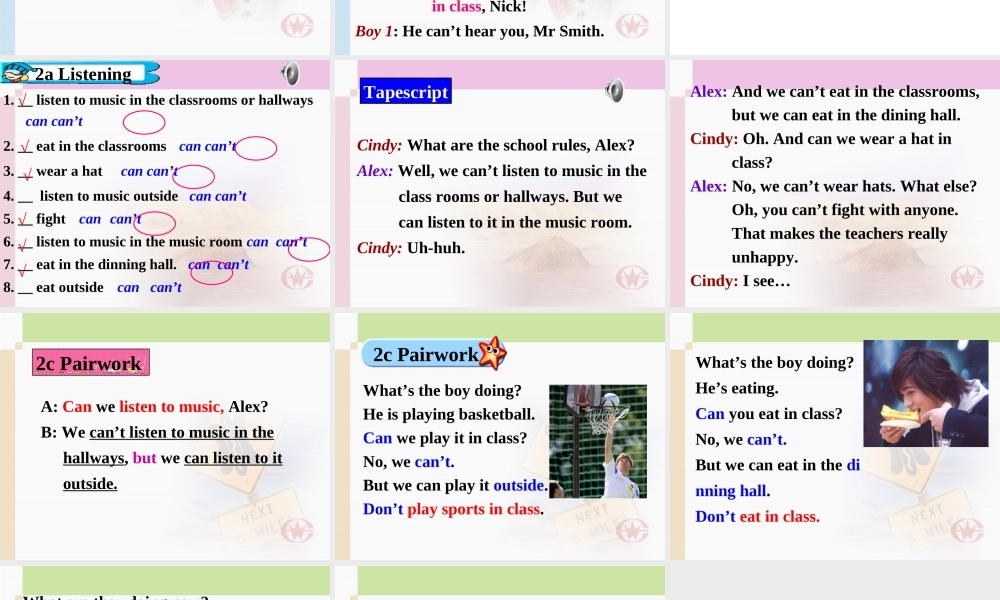This screenshot has width=1000, height=600.
Task: Click 'can can't' in the 'eat outside' row
Action: (x=149, y=288)
